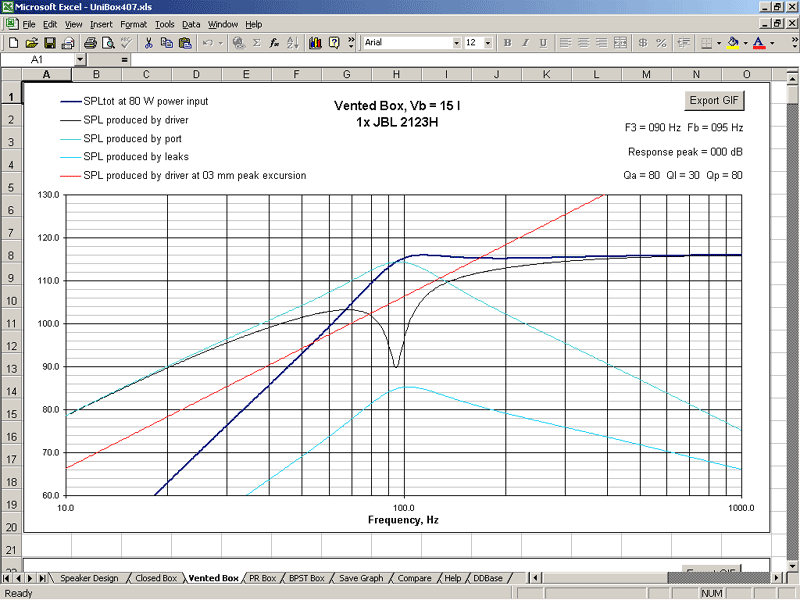Viewport: 800px width, 600px height.
Task: Select column header H
Action: (396, 74)
